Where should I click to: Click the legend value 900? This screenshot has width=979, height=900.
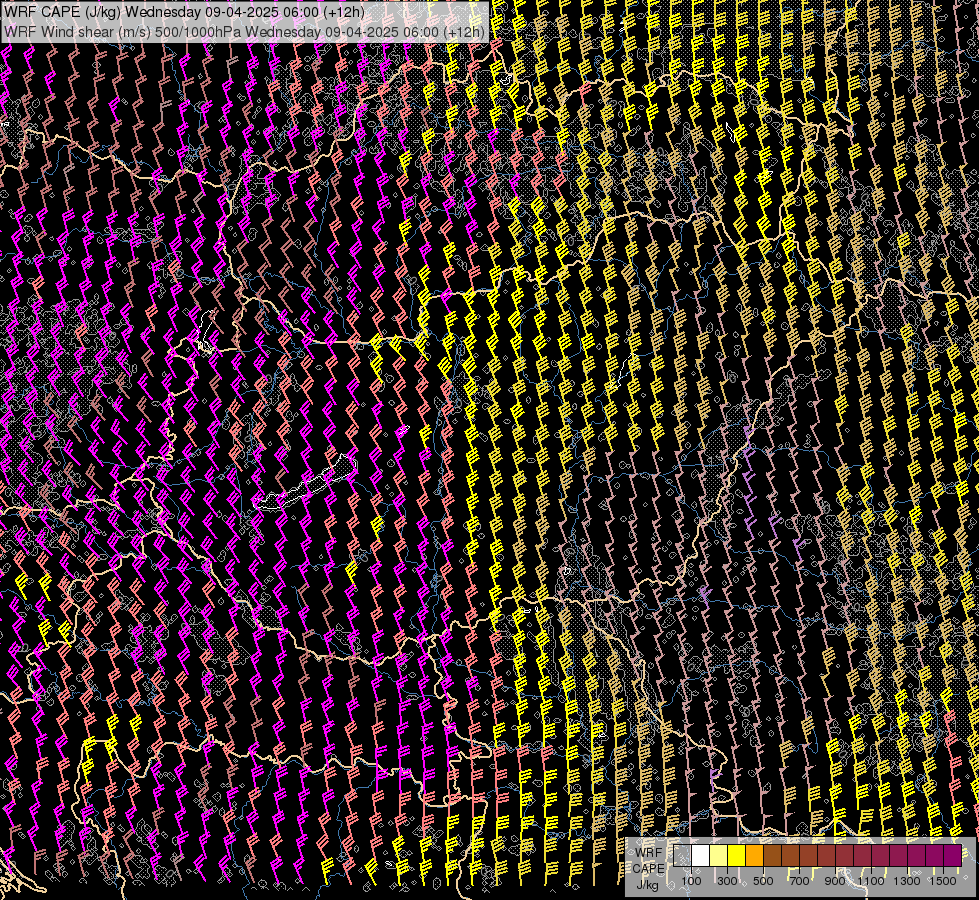[x=835, y=881]
